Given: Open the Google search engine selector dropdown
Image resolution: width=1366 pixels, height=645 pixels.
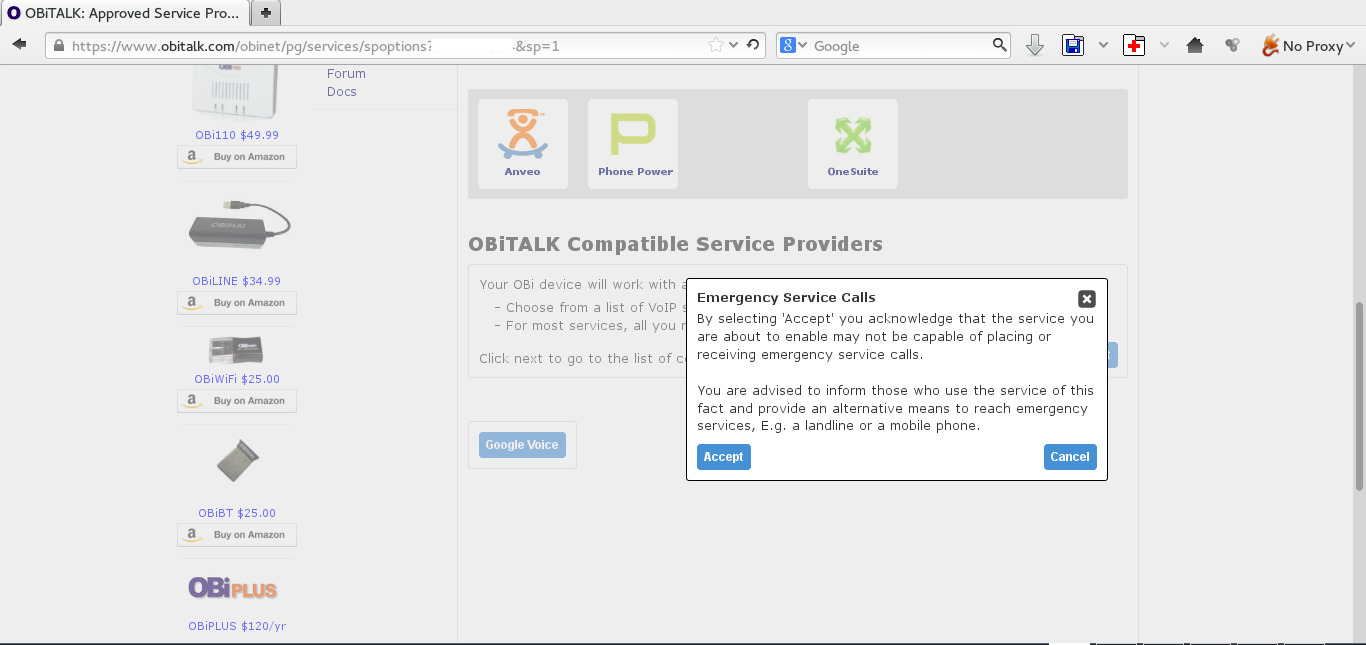Looking at the screenshot, I should (794, 45).
